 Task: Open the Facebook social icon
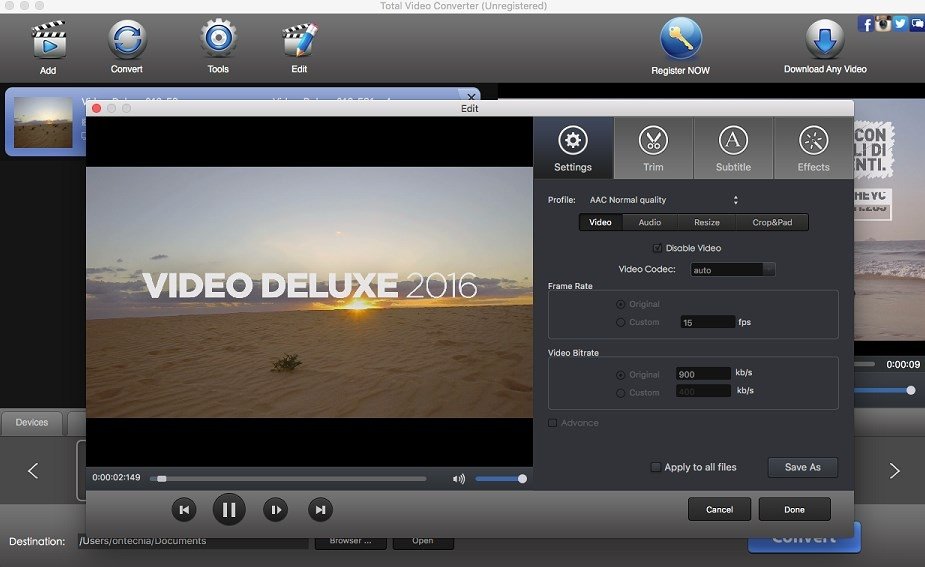(x=865, y=24)
